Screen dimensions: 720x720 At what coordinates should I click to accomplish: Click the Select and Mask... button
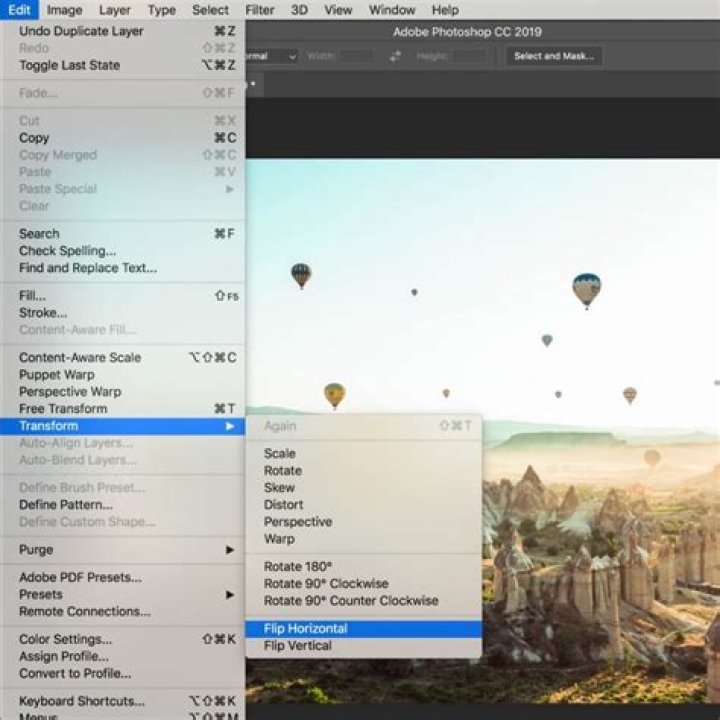[x=554, y=56]
